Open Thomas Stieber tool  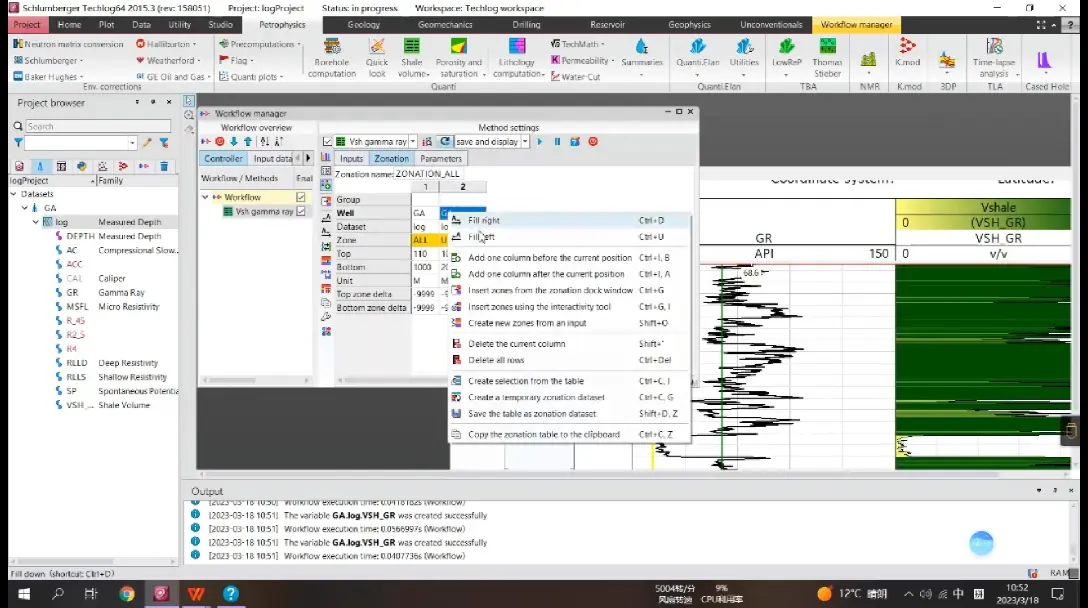827,58
